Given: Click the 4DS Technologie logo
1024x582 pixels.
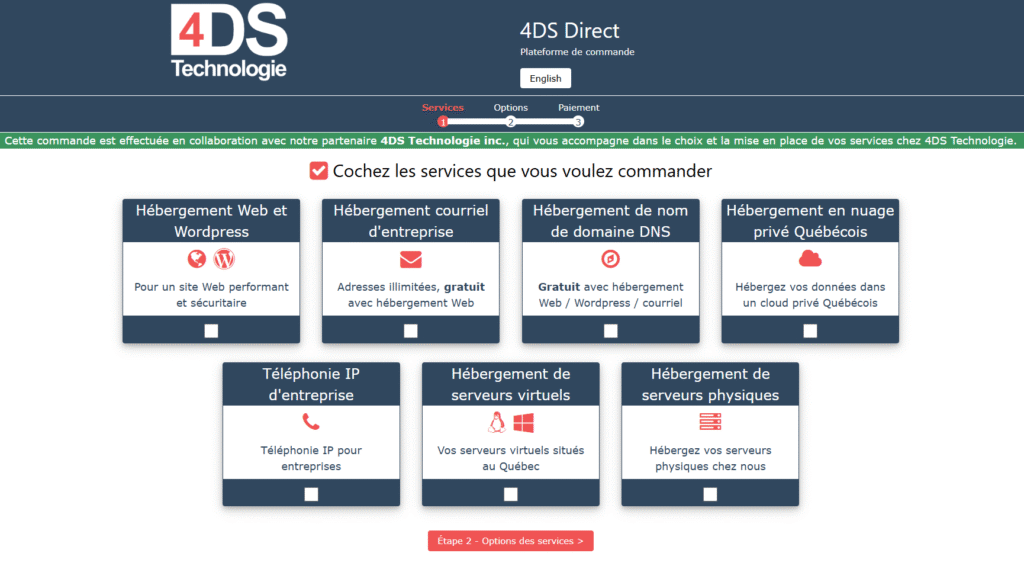Looking at the screenshot, I should tap(229, 42).
